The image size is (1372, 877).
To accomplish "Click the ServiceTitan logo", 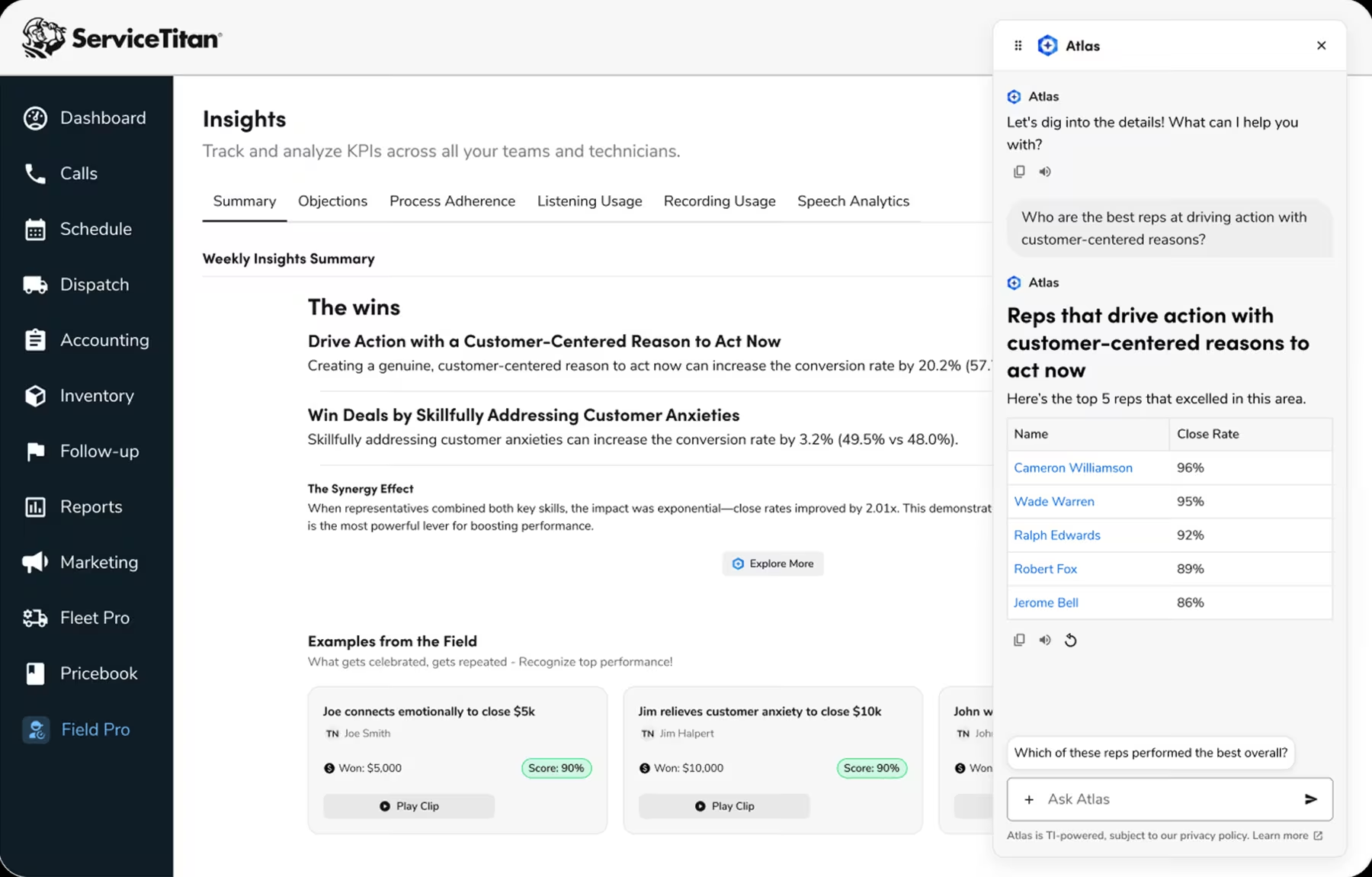I will (x=121, y=38).
